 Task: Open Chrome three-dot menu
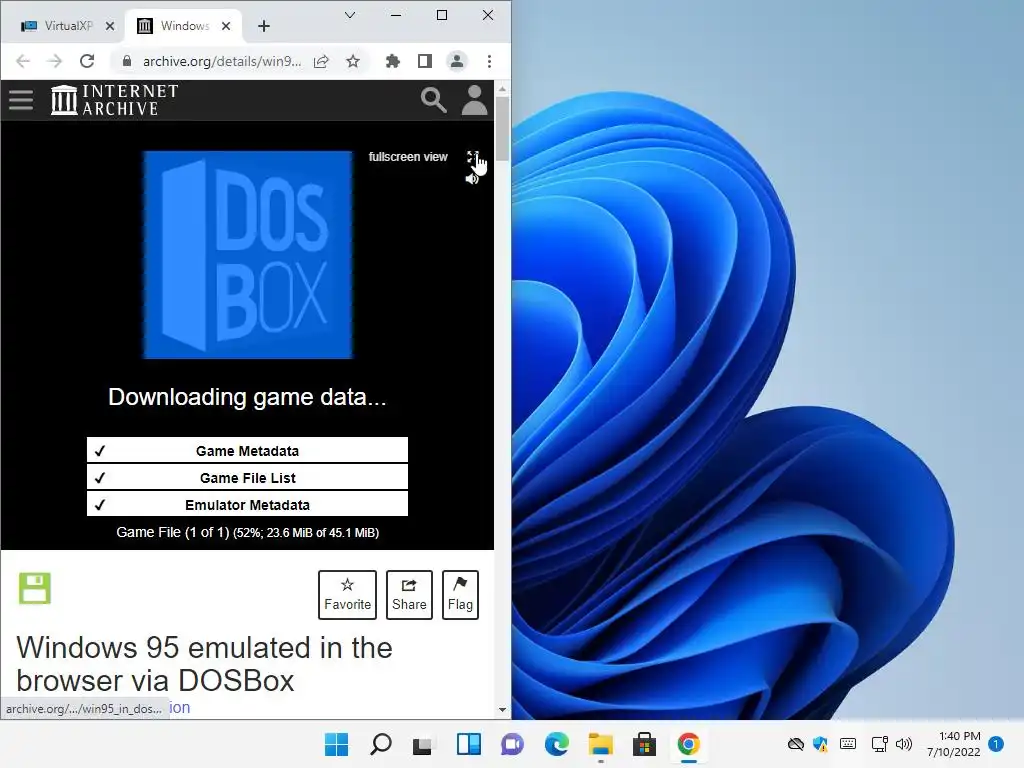point(489,61)
